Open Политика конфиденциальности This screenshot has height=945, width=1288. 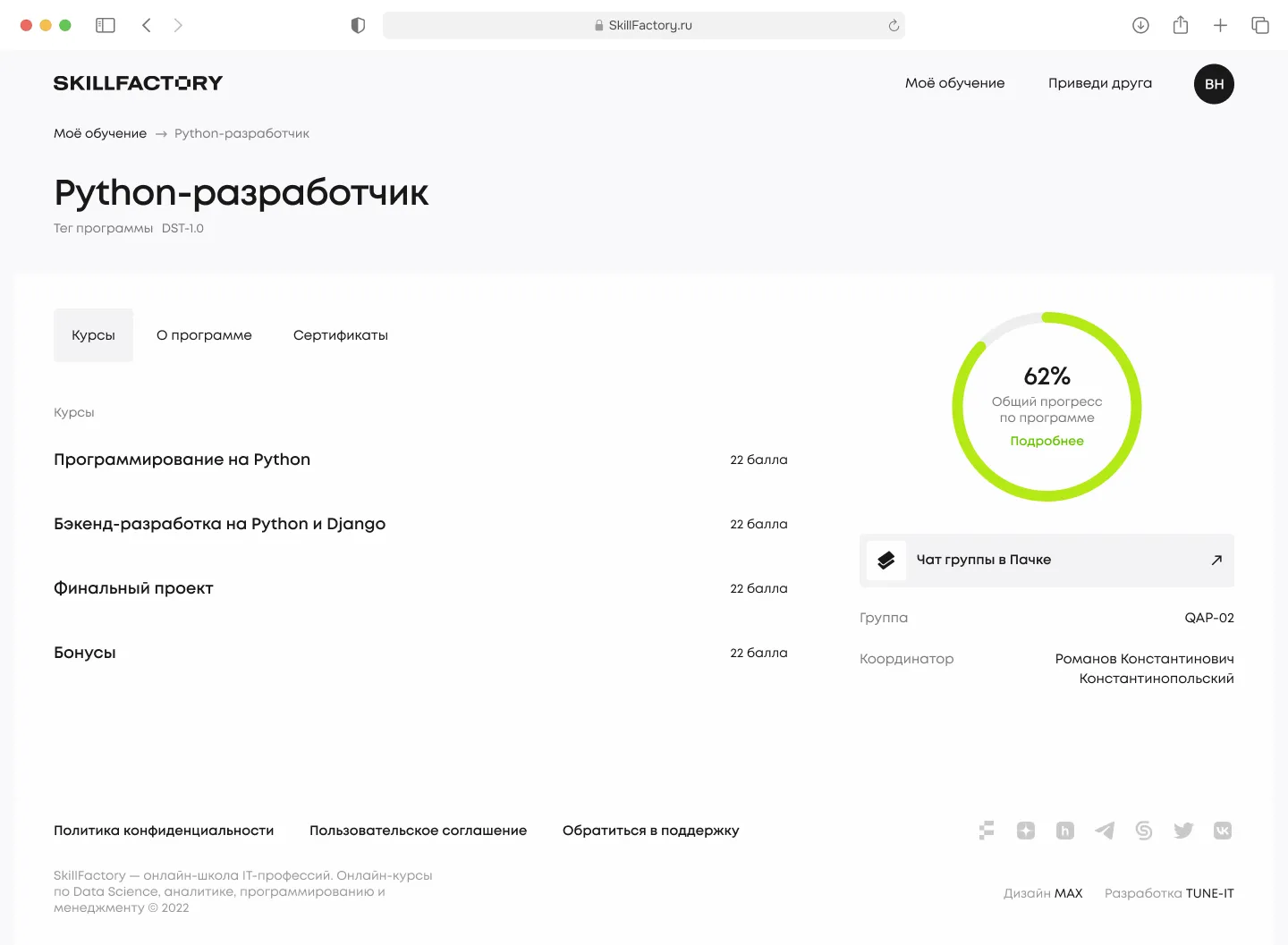point(164,831)
